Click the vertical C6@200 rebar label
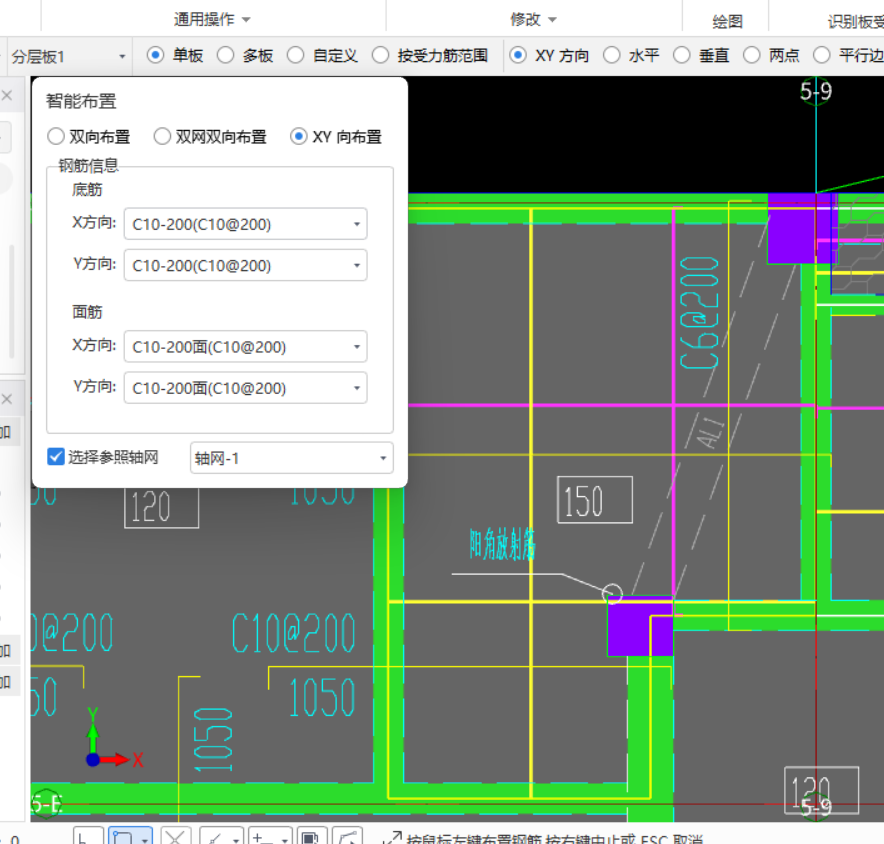 (699, 313)
